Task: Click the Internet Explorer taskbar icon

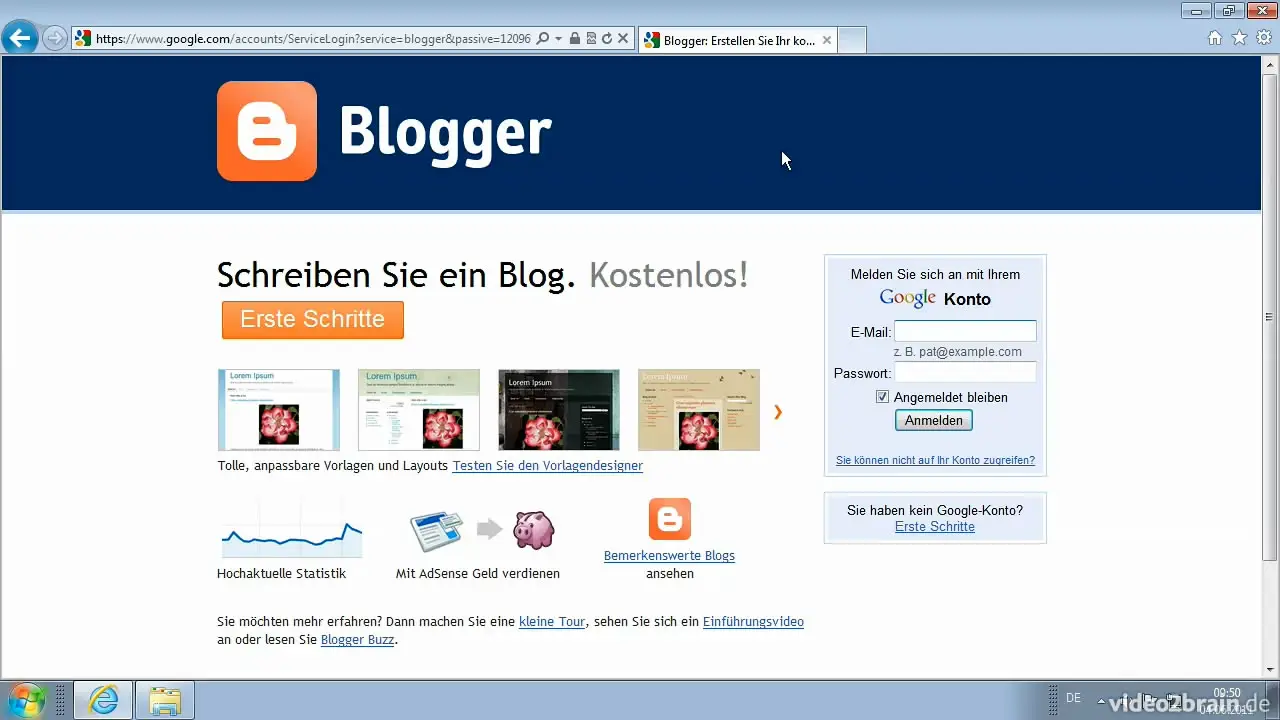Action: click(103, 700)
